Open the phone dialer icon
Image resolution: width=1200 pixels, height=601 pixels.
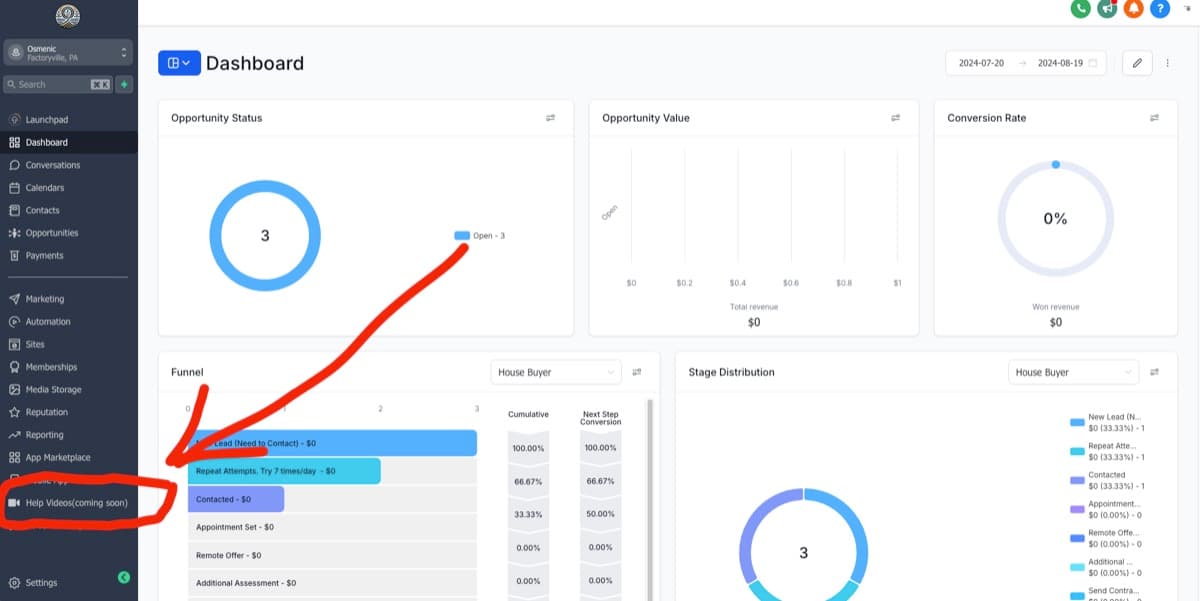1081,9
